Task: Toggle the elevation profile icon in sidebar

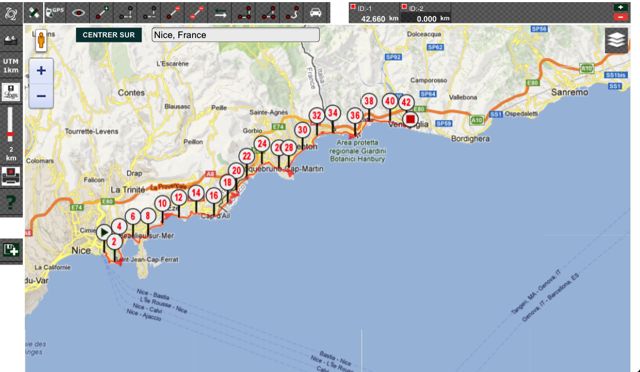Action: [x=11, y=40]
